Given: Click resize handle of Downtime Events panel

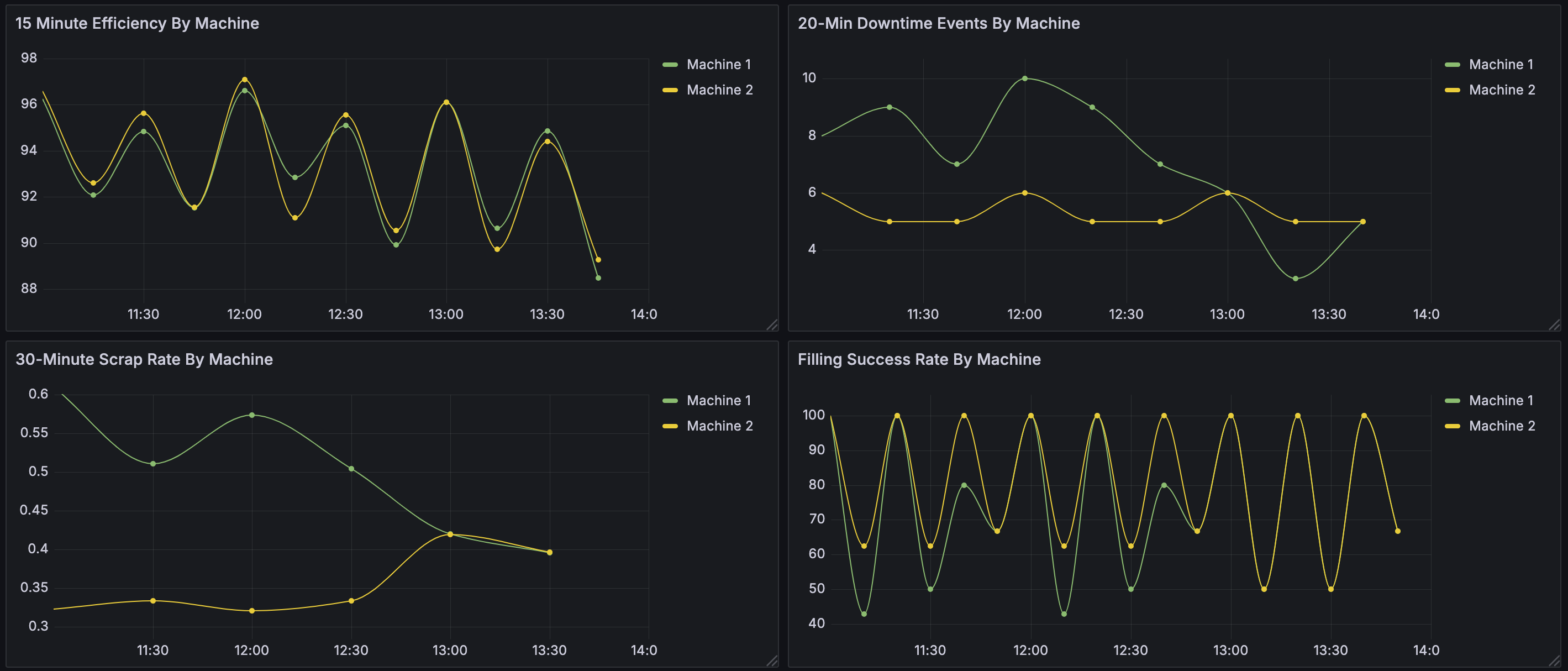Looking at the screenshot, I should pyautogui.click(x=1555, y=324).
